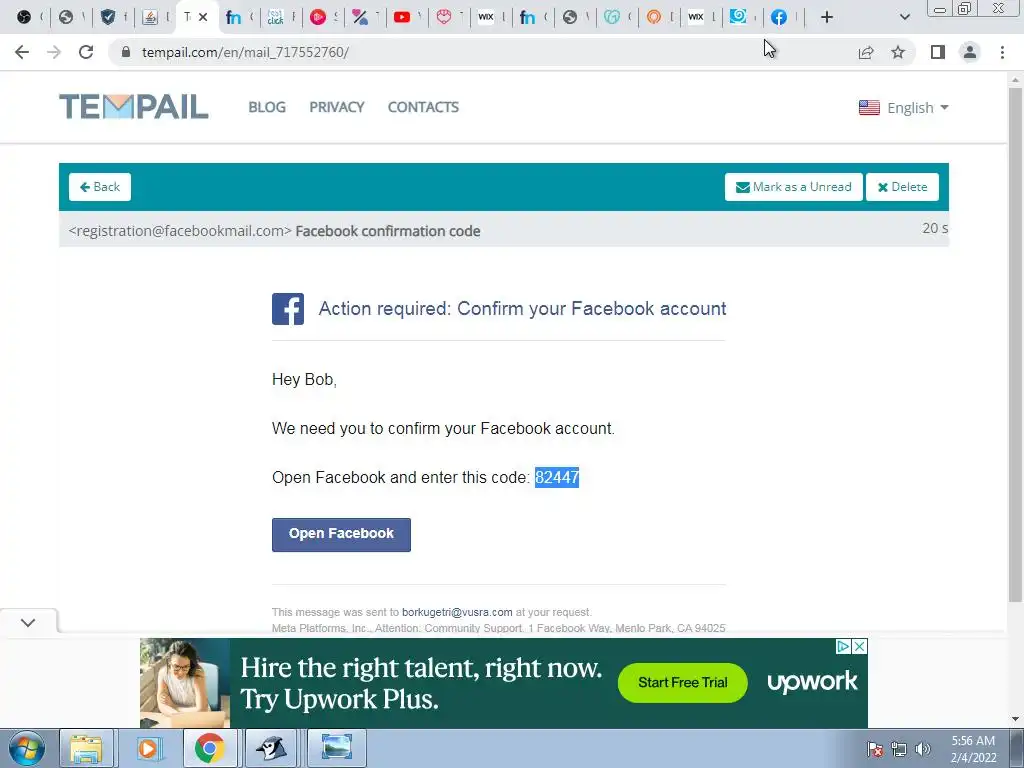Switch to the fast click icon tab
This screenshot has height=768, width=1024.
click(276, 17)
